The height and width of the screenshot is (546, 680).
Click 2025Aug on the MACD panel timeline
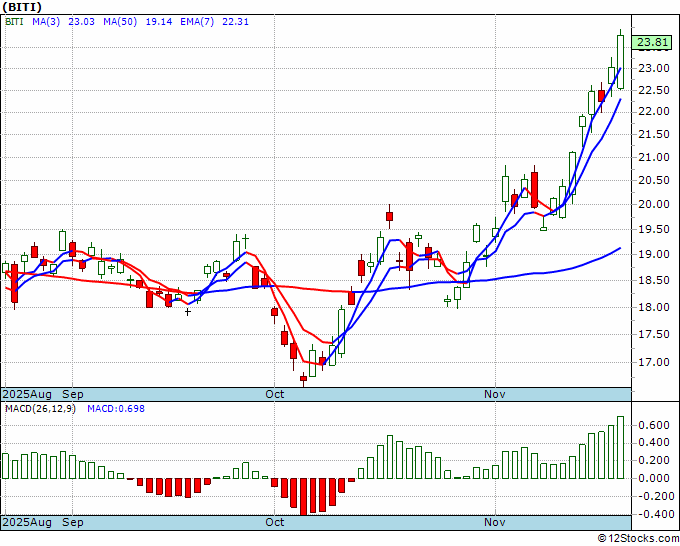tap(27, 522)
